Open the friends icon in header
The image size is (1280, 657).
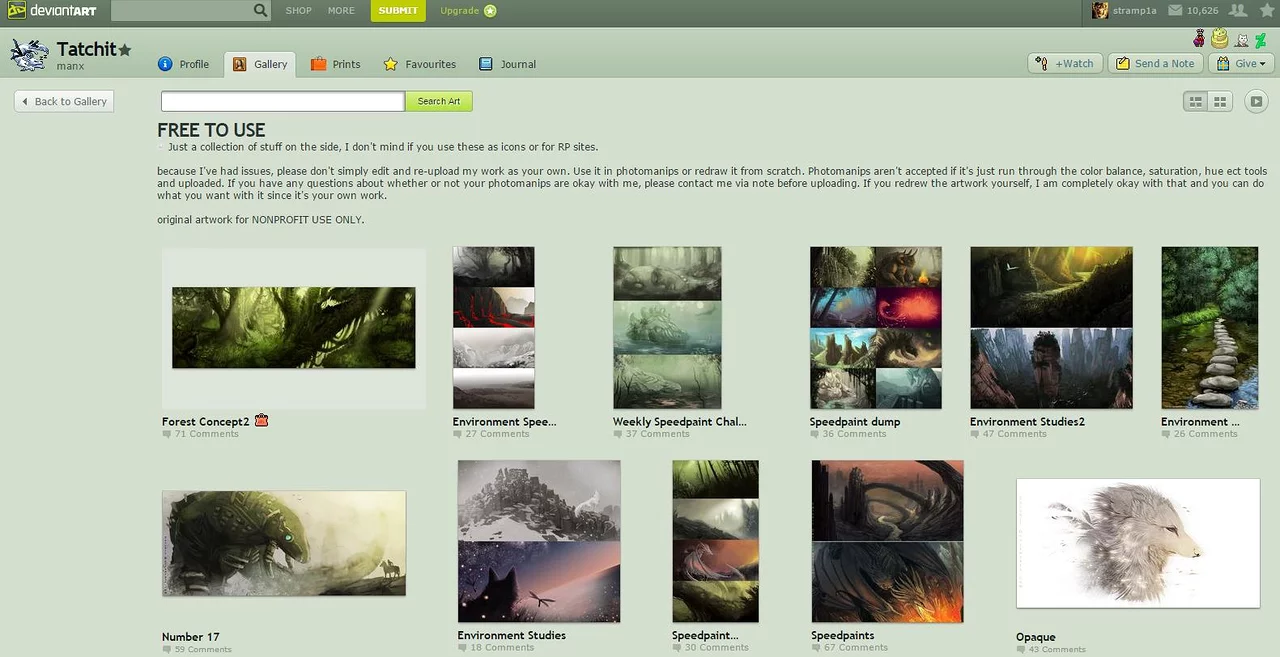1237,11
